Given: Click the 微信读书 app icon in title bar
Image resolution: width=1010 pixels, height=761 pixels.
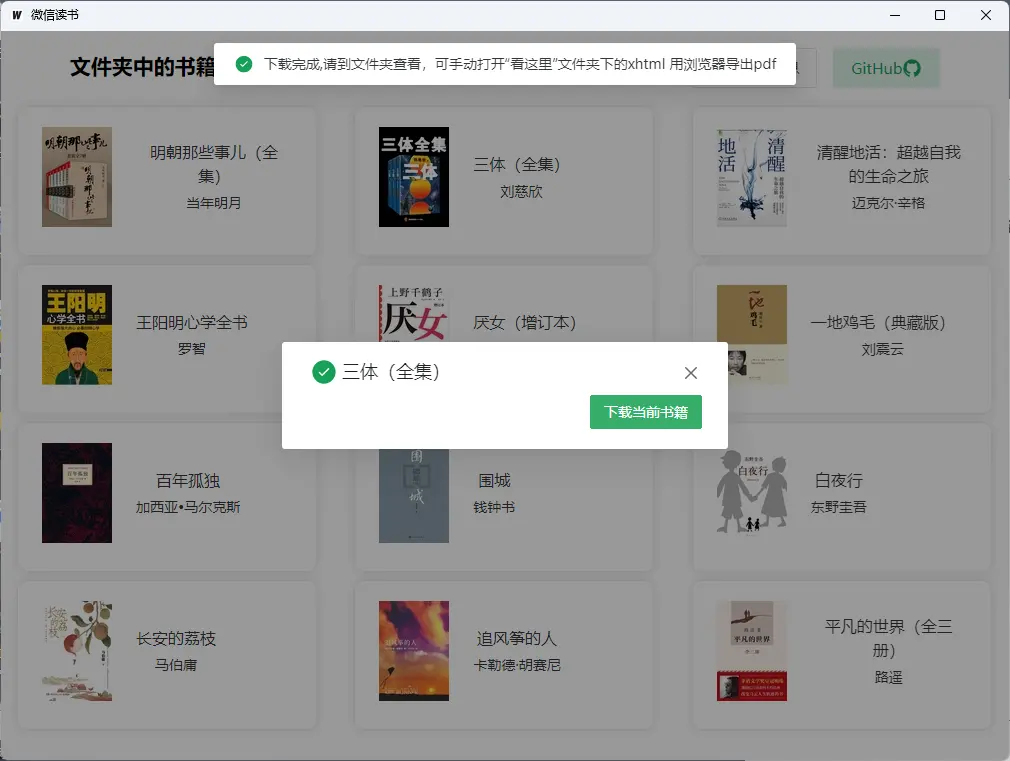Looking at the screenshot, I should pyautogui.click(x=17, y=15).
